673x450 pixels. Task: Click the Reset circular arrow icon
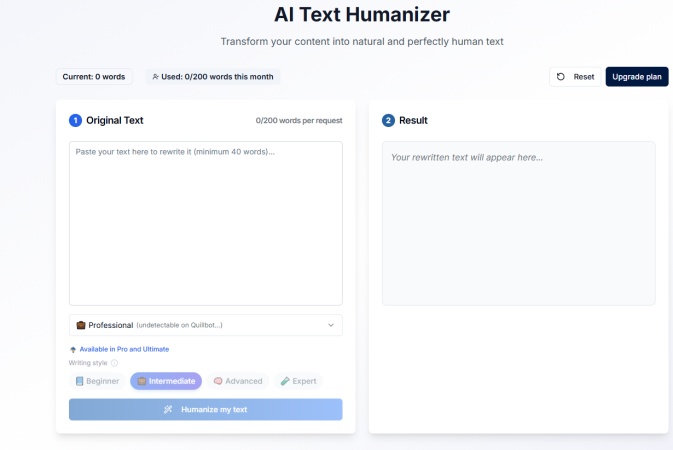coord(561,77)
